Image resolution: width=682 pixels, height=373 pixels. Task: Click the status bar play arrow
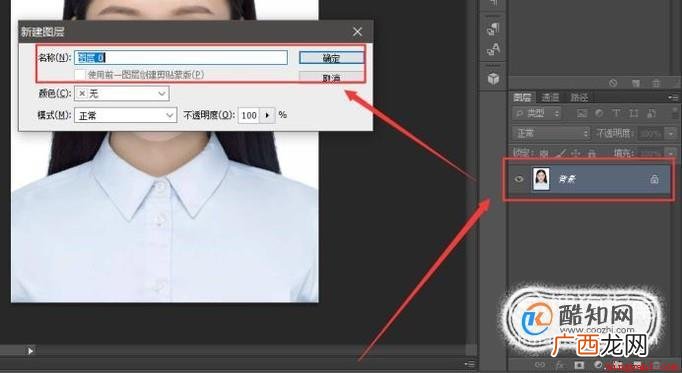point(30,350)
